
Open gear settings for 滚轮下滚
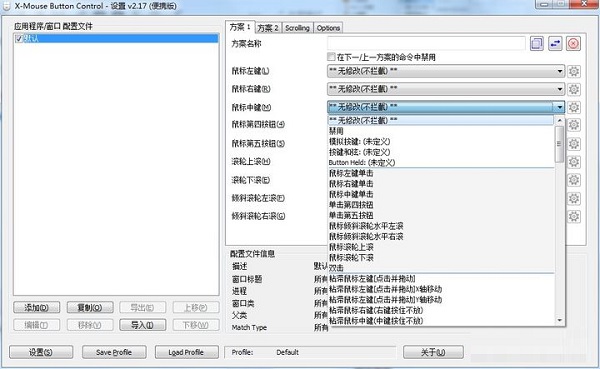[x=574, y=180]
